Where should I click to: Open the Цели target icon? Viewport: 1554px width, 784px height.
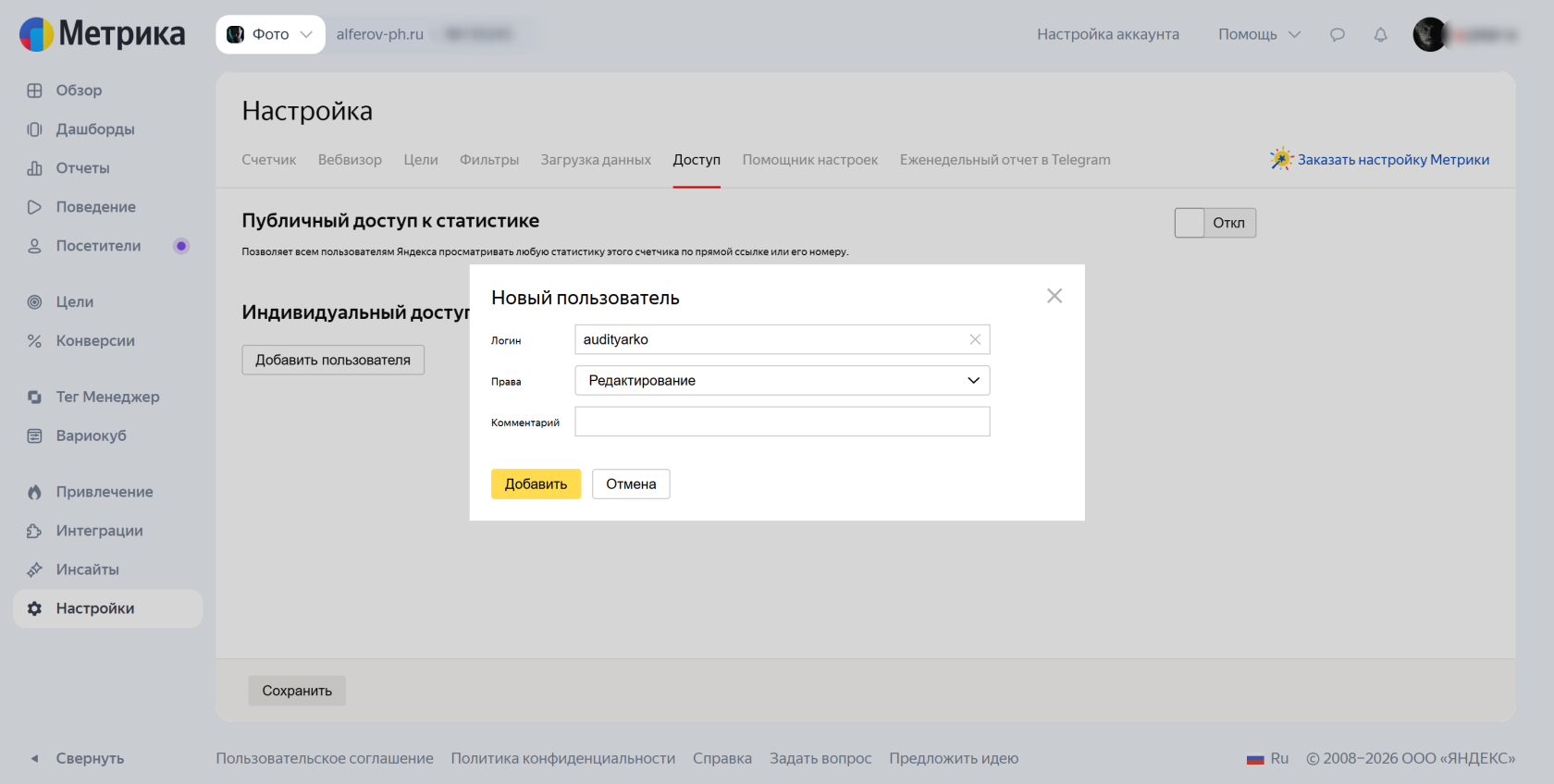click(34, 302)
